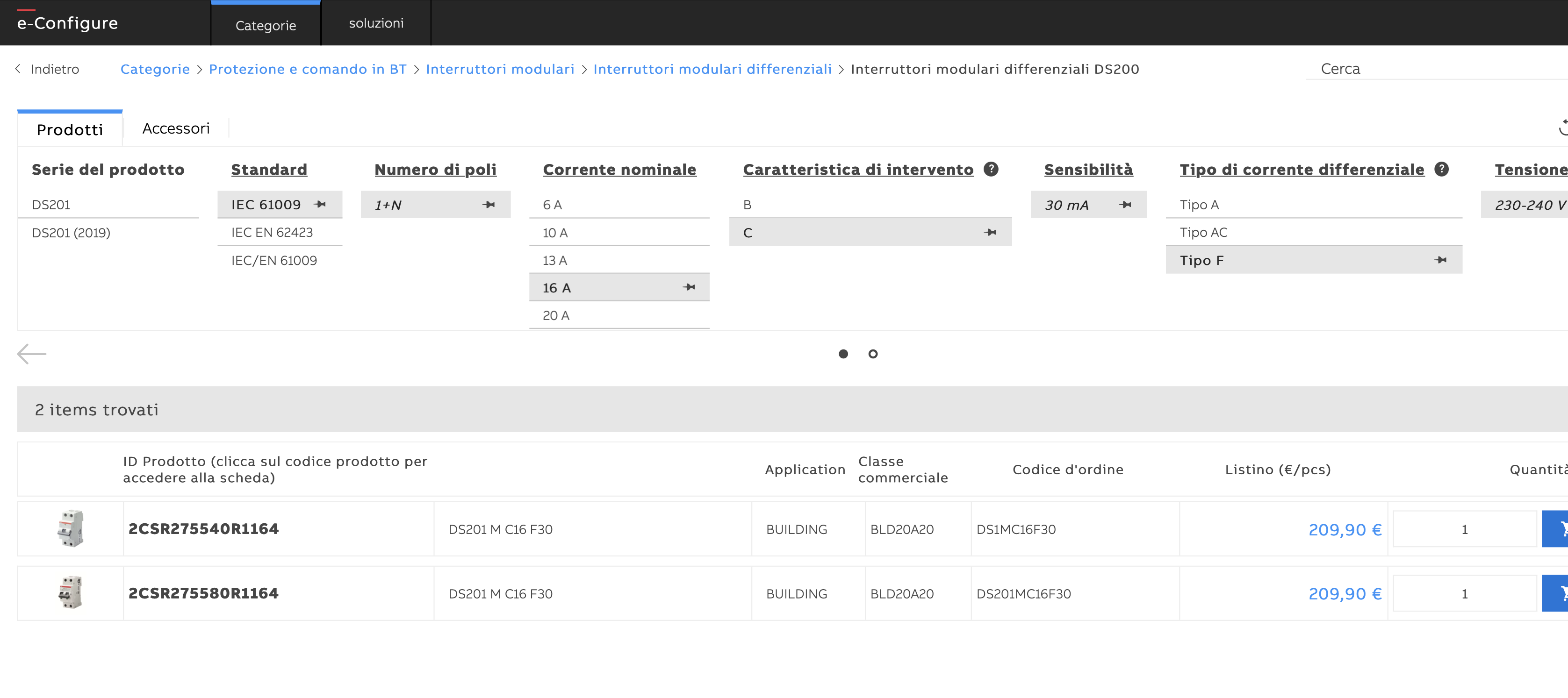
Task: Expand the Corrente nominale filter header
Action: click(619, 170)
